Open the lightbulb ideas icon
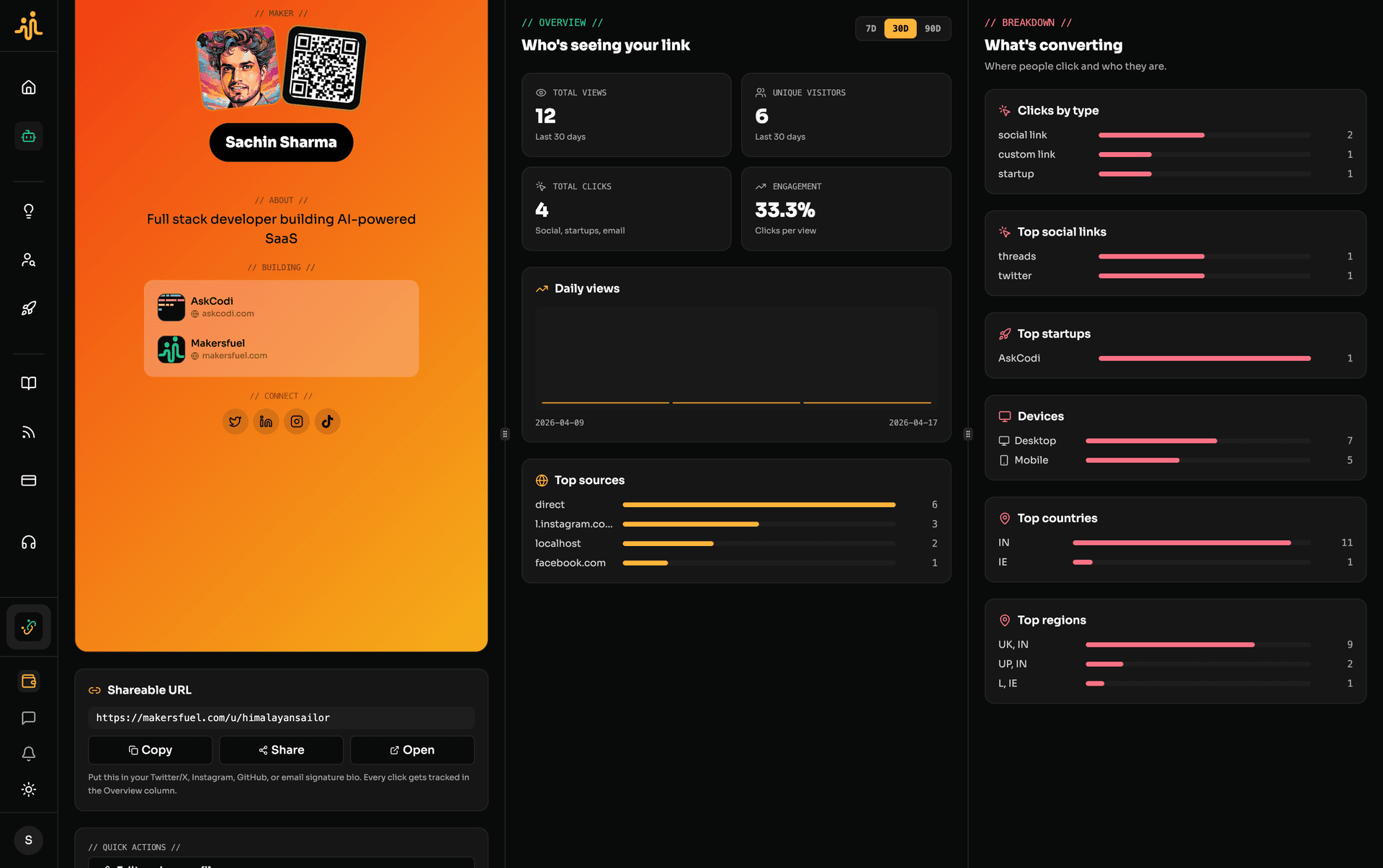Image resolution: width=1383 pixels, height=868 pixels. 29,211
